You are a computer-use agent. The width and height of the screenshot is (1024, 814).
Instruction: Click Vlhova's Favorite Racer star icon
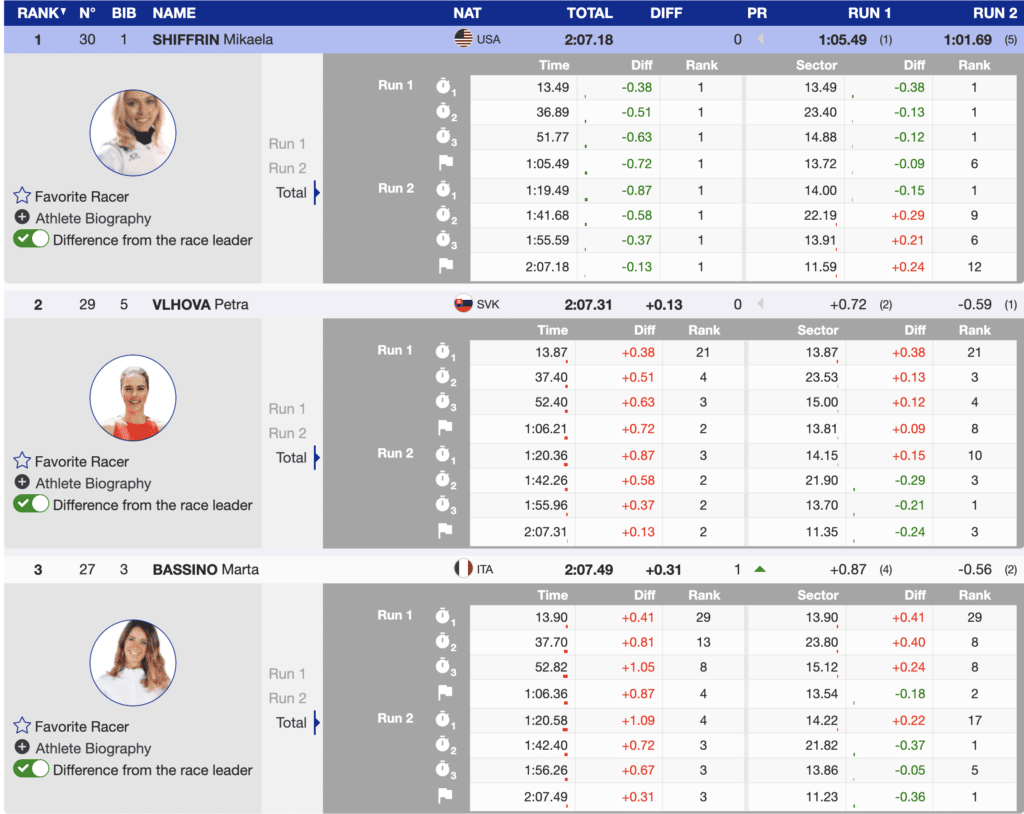22,461
